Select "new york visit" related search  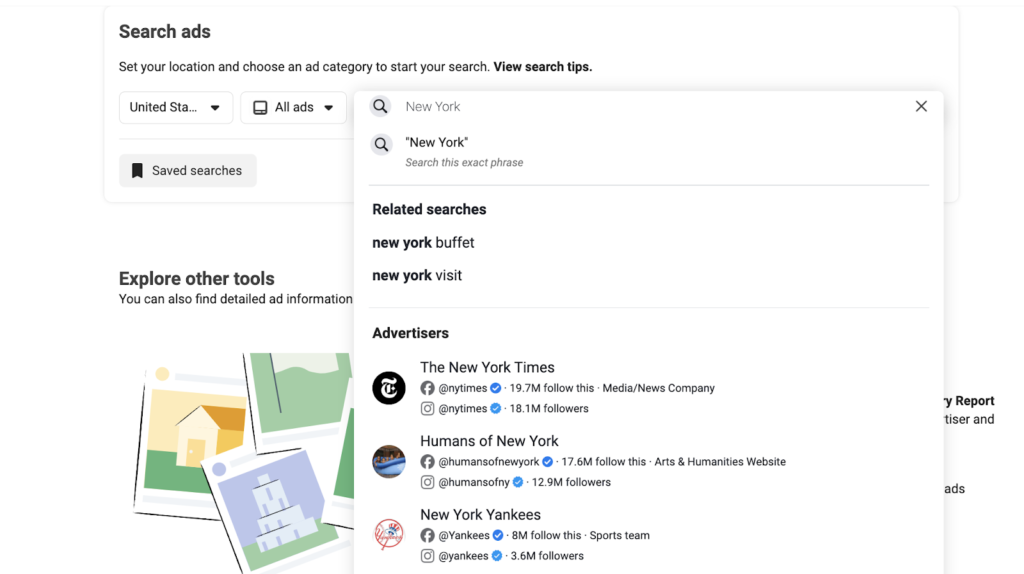(x=417, y=275)
